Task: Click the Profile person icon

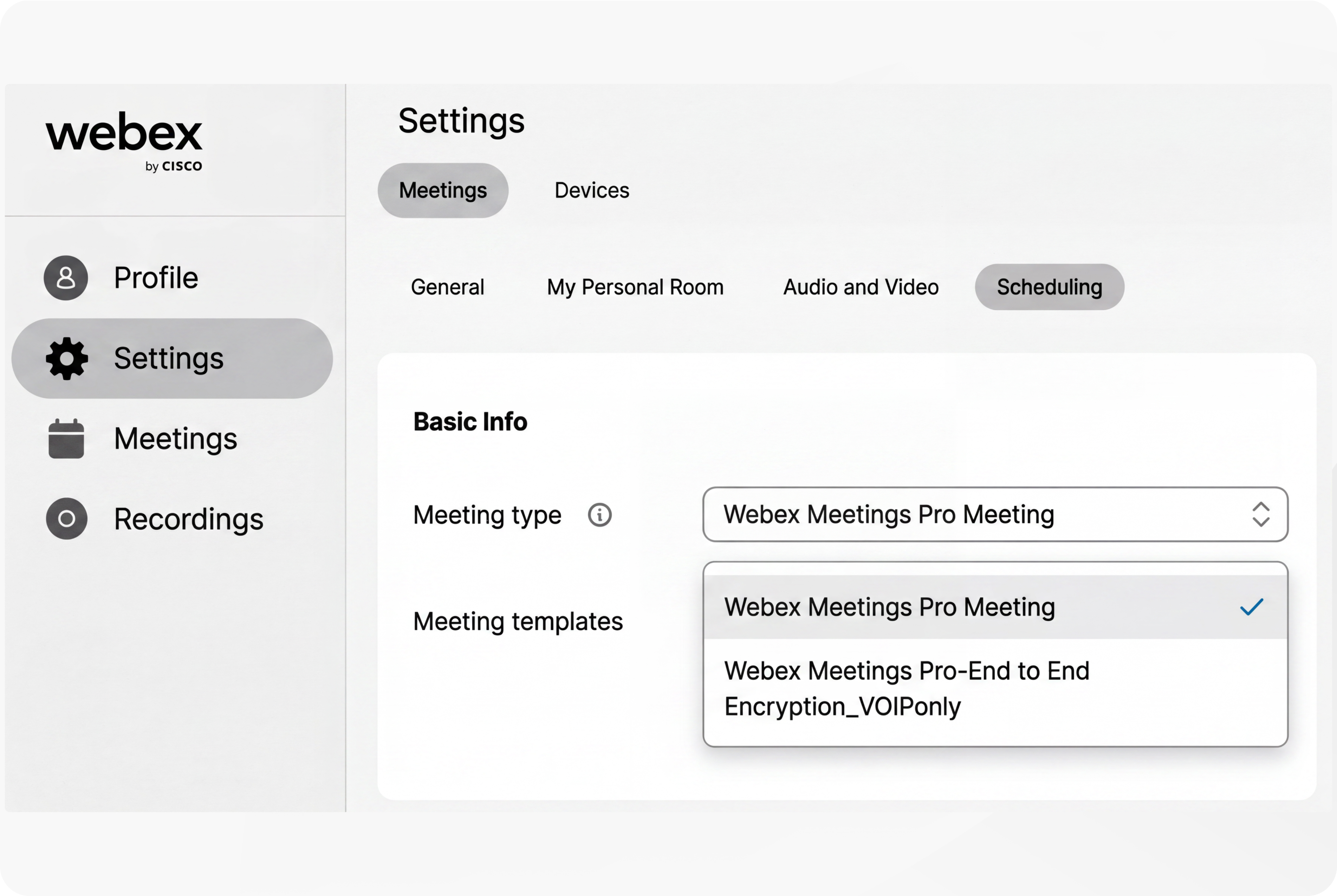Action: coord(66,278)
